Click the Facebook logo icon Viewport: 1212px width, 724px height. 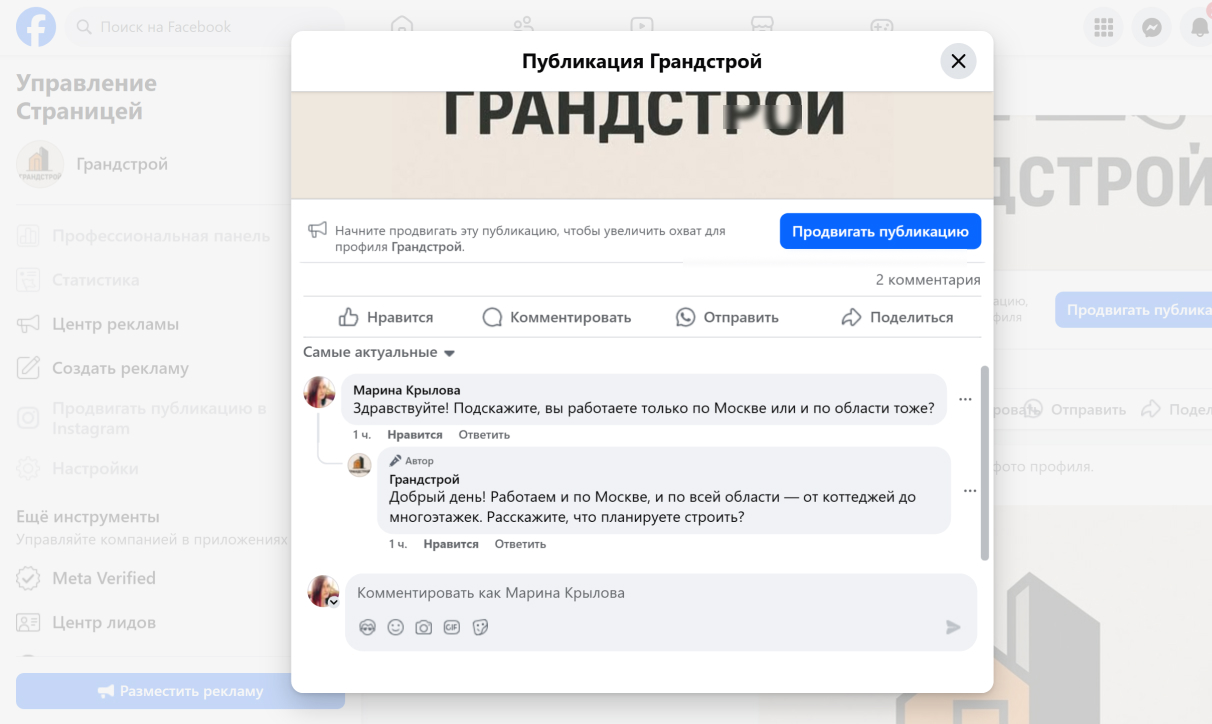(36, 27)
